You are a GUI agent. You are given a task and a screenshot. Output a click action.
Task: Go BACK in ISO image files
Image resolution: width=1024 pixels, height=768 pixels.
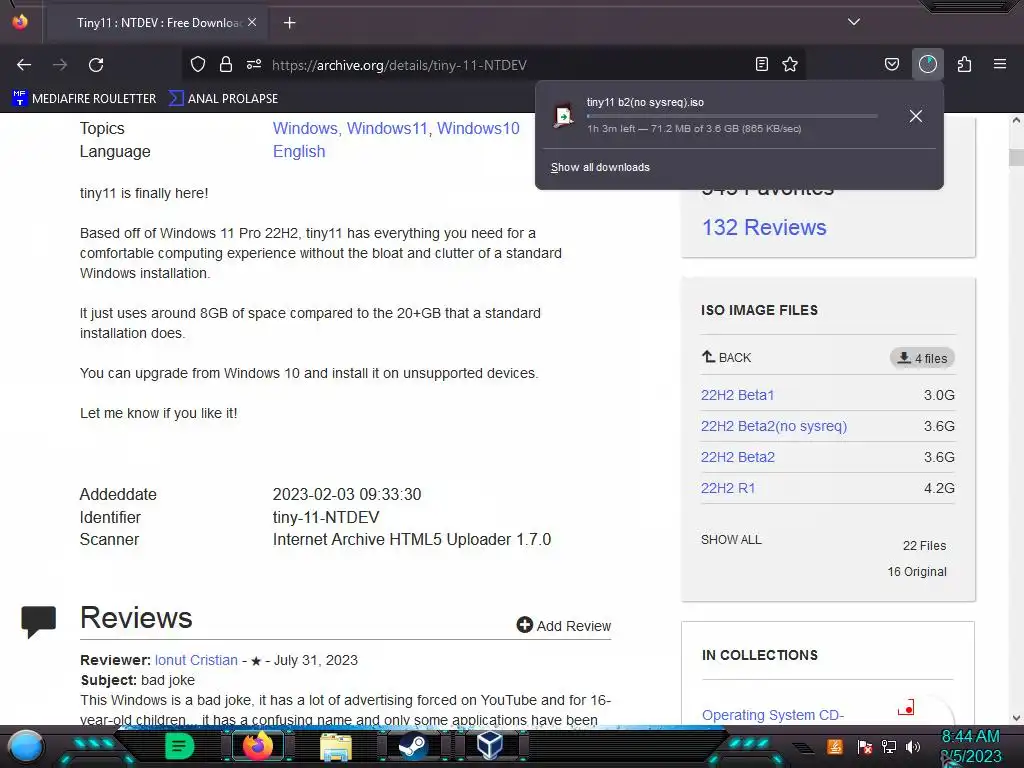pos(726,357)
